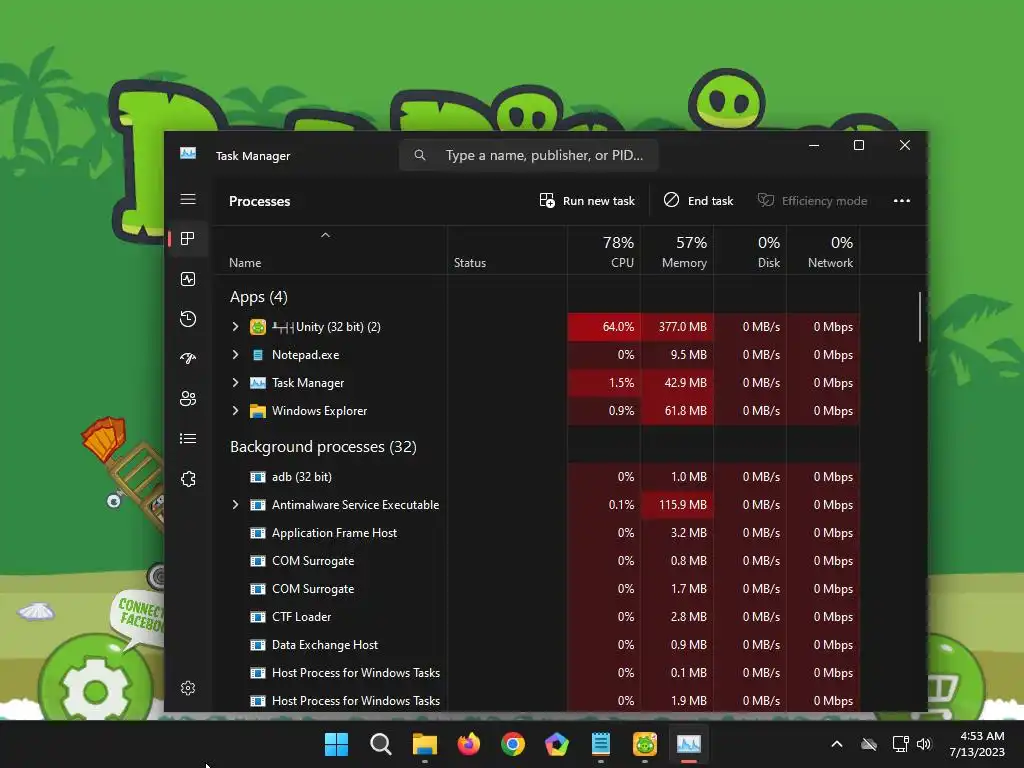Screen dimensions: 1024x768
Task: Click the colorful pentagon app taskbar icon
Action: (556, 744)
